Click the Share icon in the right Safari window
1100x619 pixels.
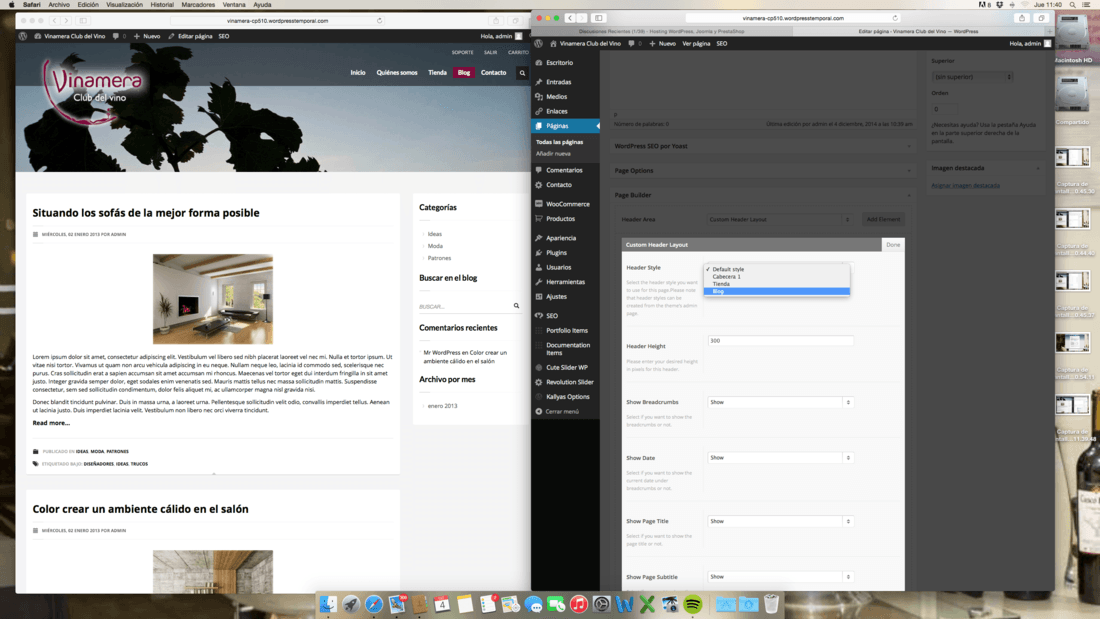(x=1021, y=18)
